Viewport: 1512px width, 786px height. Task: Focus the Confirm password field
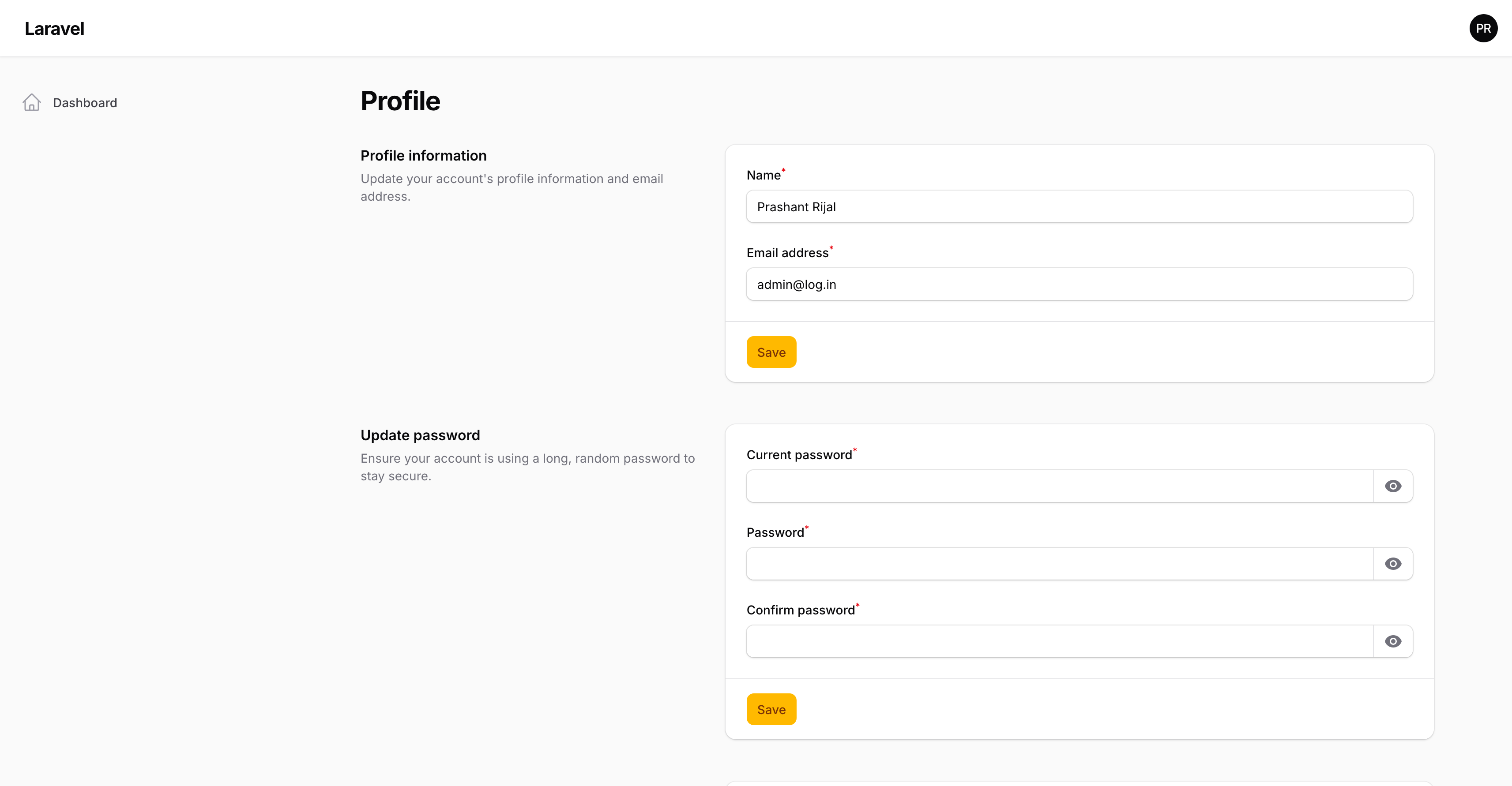1060,641
